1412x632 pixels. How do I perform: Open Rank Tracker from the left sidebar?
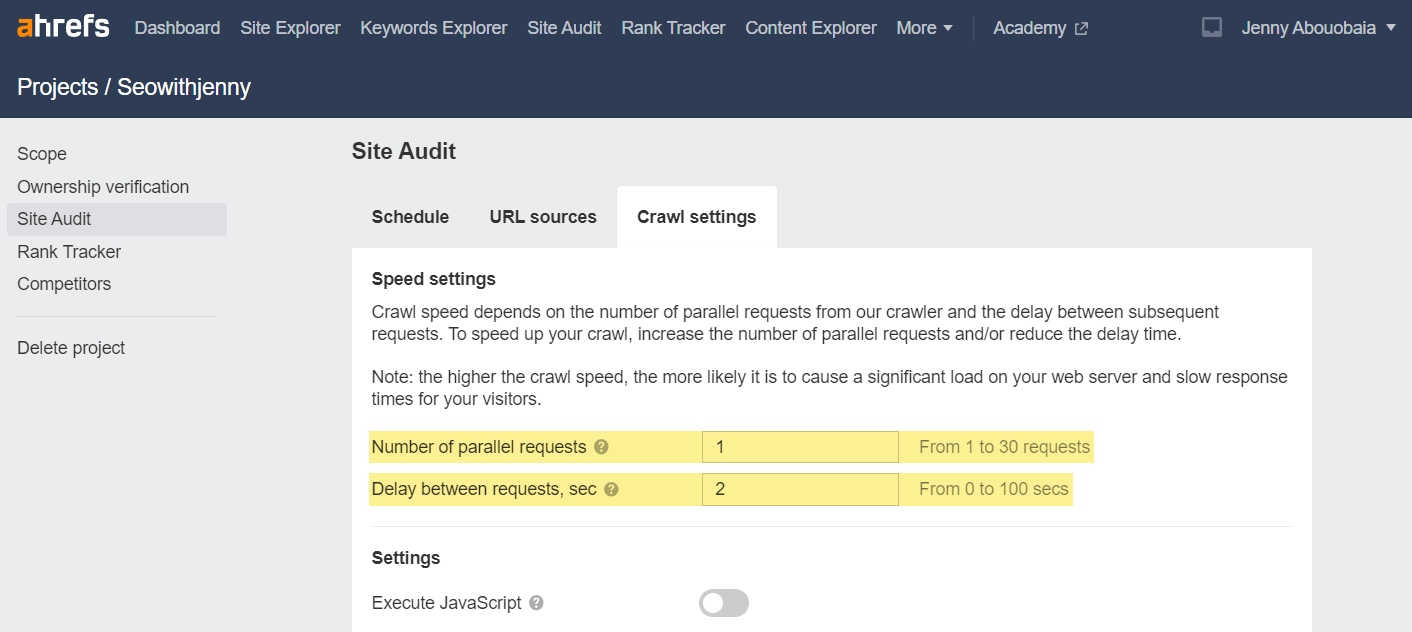click(69, 251)
